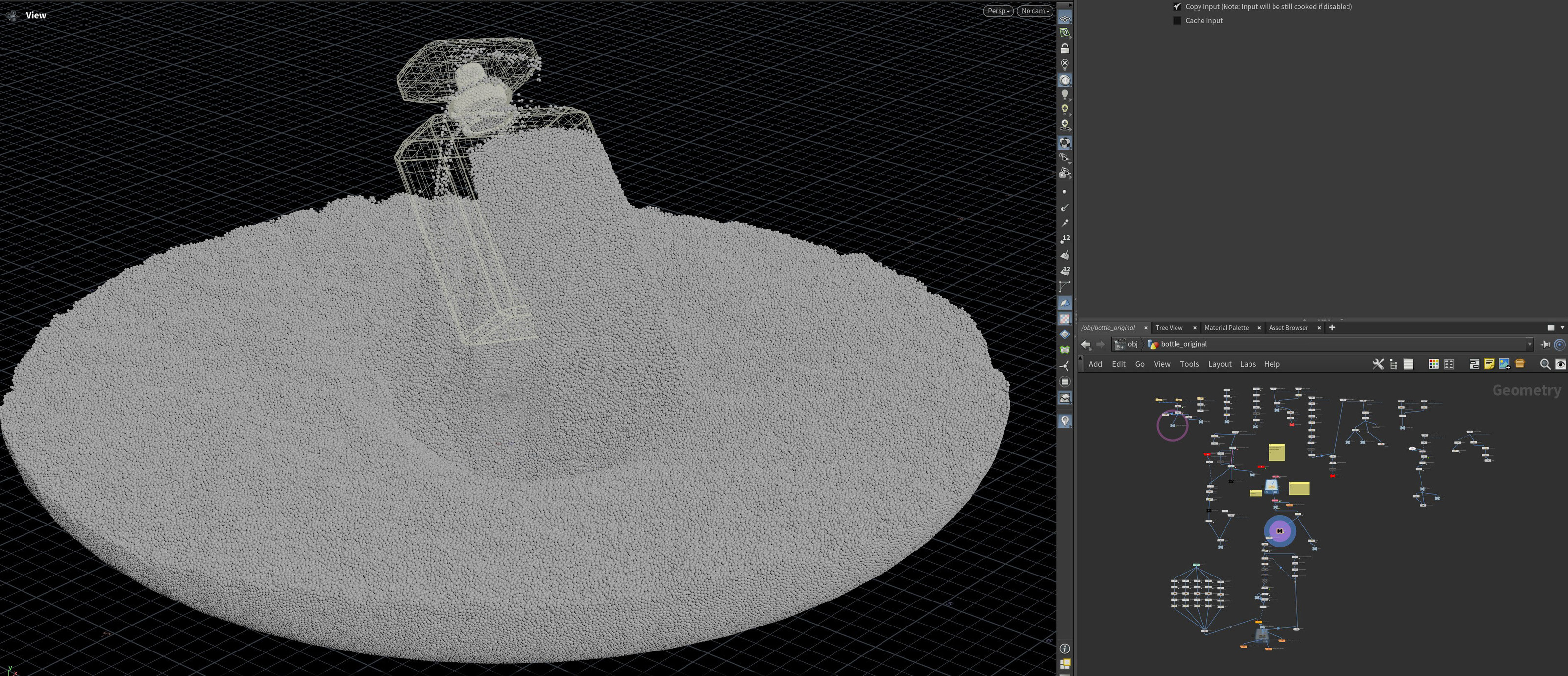Toggle the viewport lock icon
Image resolution: width=1568 pixels, height=676 pixels.
click(x=1065, y=48)
